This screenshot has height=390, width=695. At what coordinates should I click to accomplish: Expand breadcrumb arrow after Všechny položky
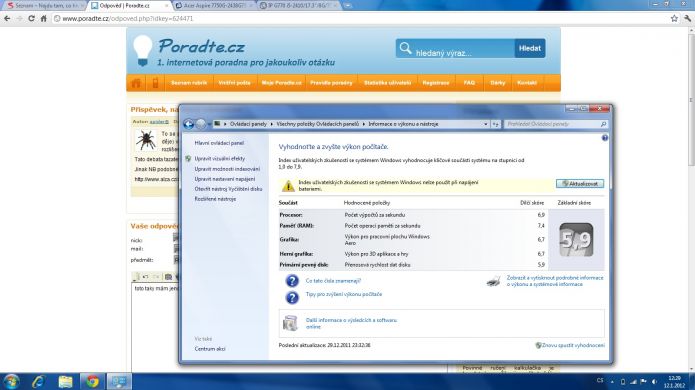(364, 124)
